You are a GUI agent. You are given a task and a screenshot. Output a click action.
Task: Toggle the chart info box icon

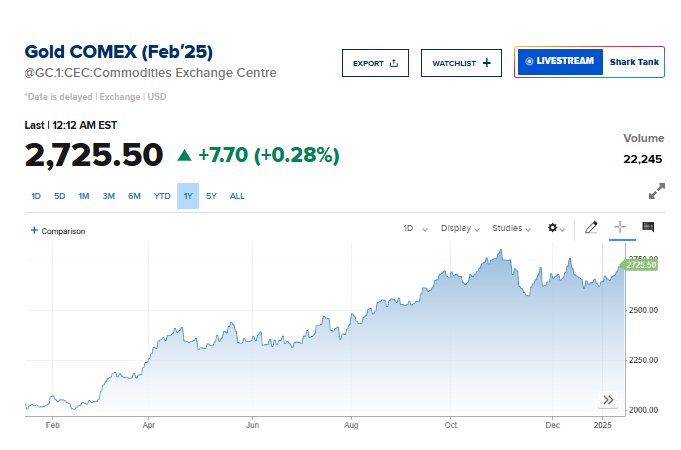pos(648,227)
